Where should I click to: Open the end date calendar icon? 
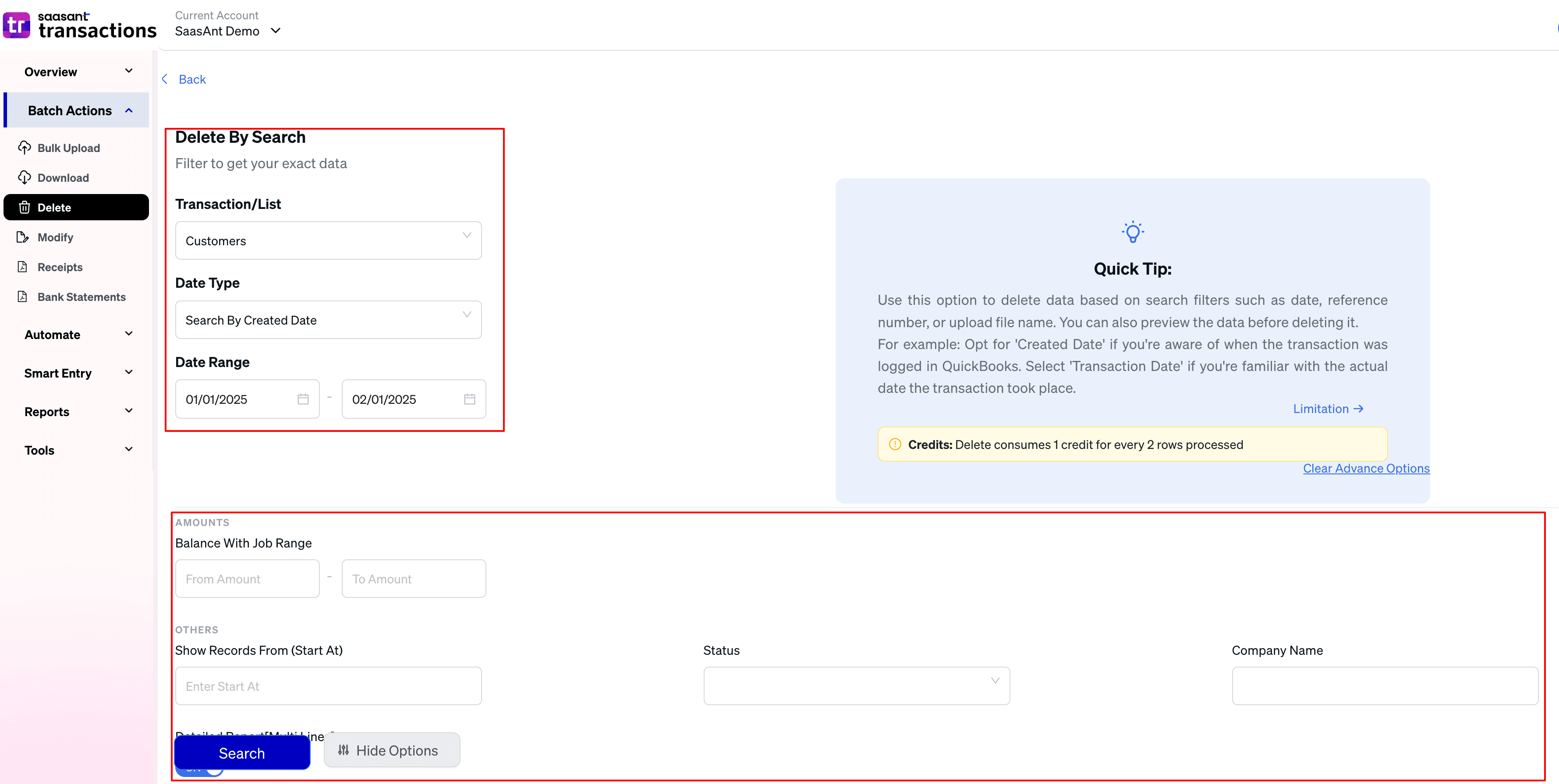[x=470, y=399]
